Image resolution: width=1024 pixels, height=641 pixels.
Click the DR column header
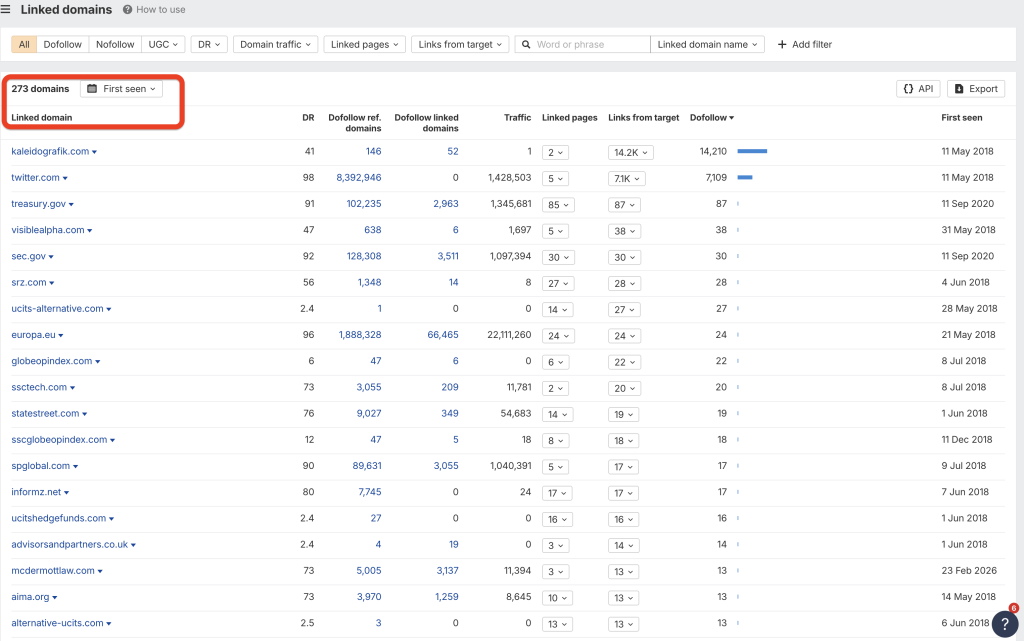pyautogui.click(x=308, y=117)
